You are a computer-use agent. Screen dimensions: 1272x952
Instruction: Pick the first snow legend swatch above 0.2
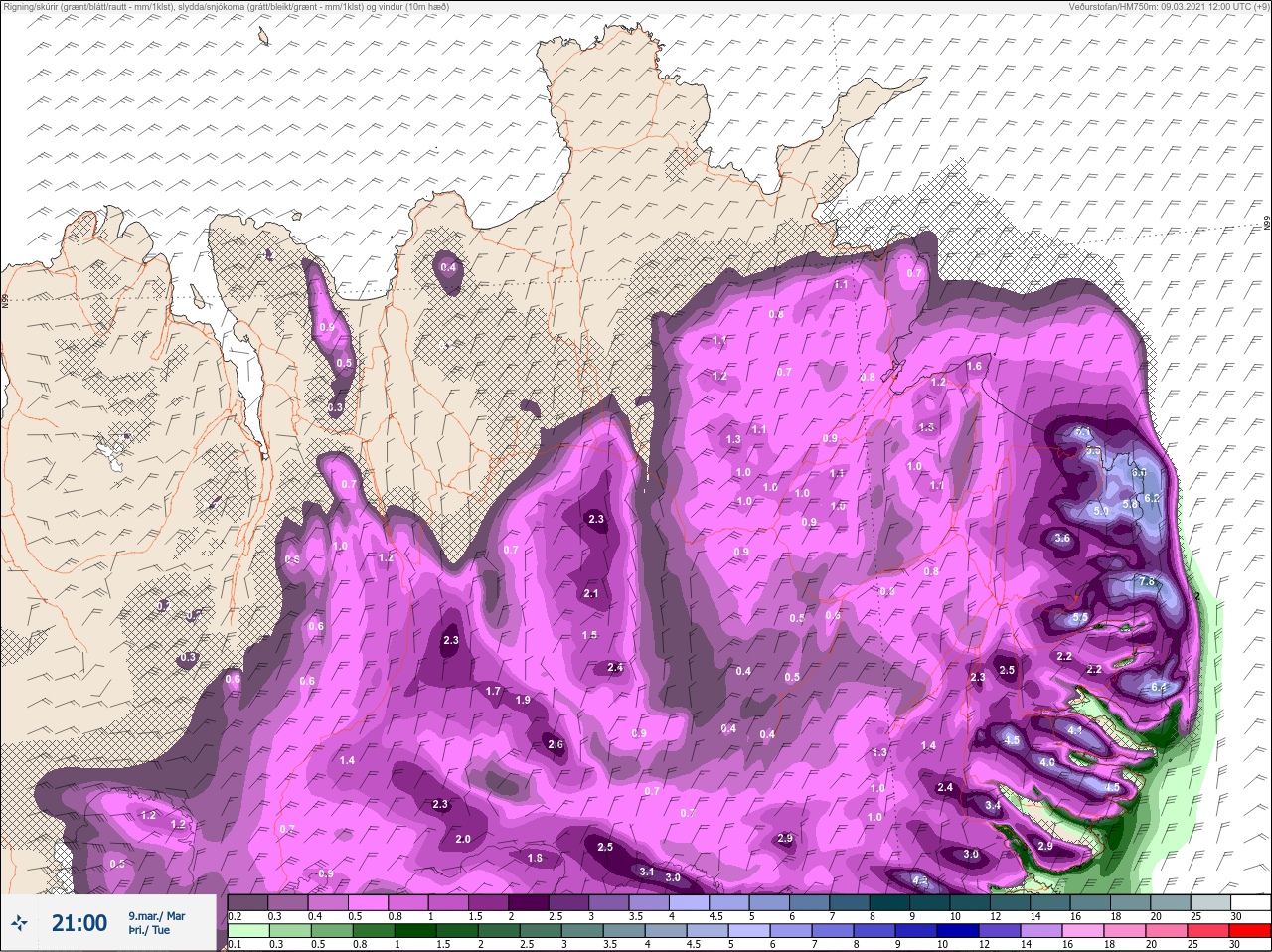click(246, 902)
